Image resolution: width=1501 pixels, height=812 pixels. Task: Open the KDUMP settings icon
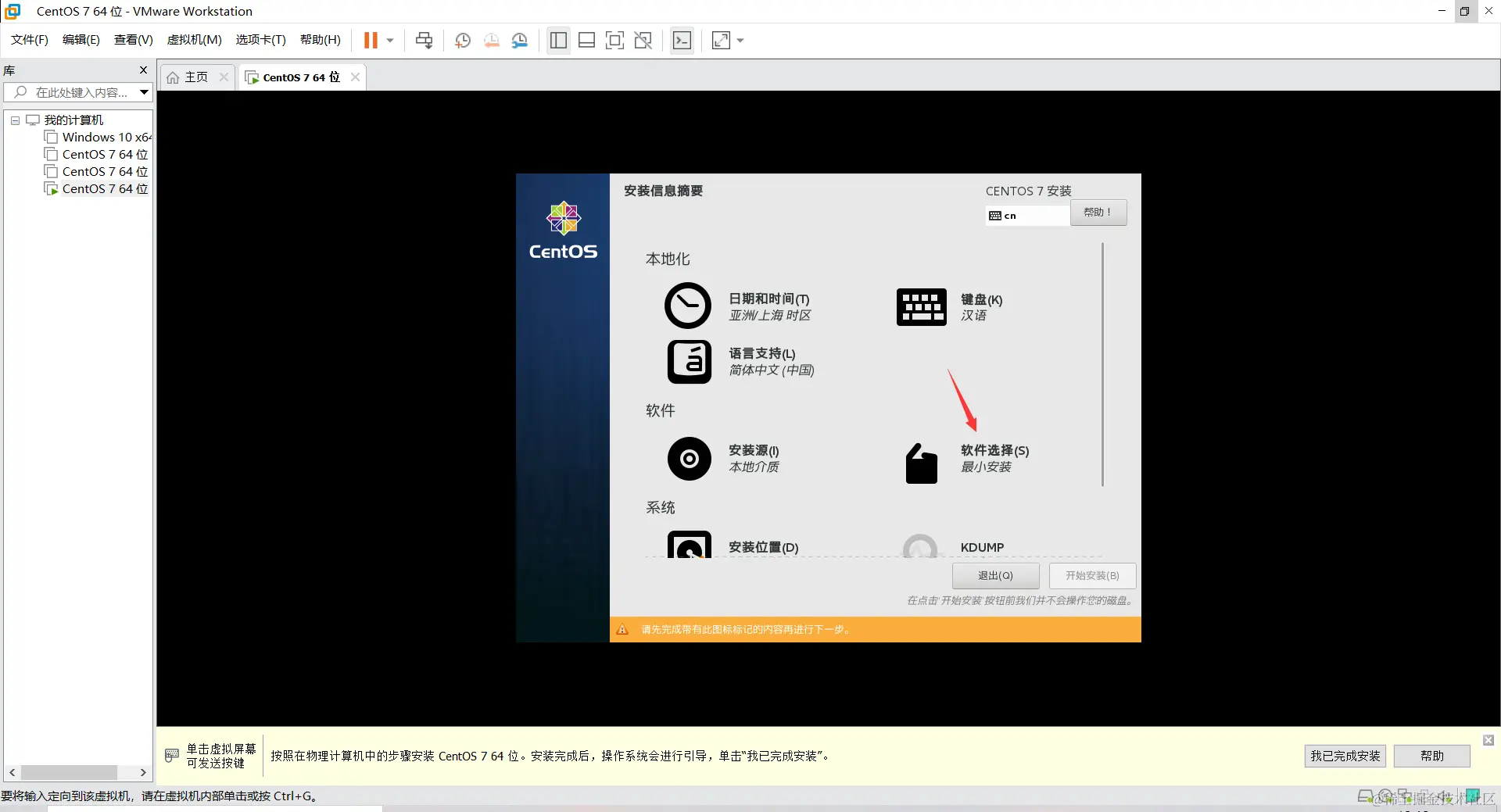point(920,546)
